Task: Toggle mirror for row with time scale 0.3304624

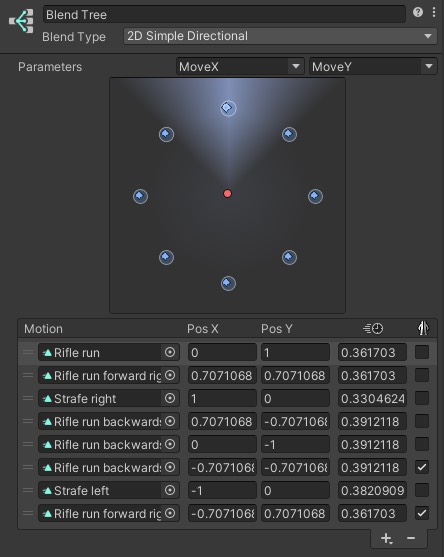Action: coord(422,398)
